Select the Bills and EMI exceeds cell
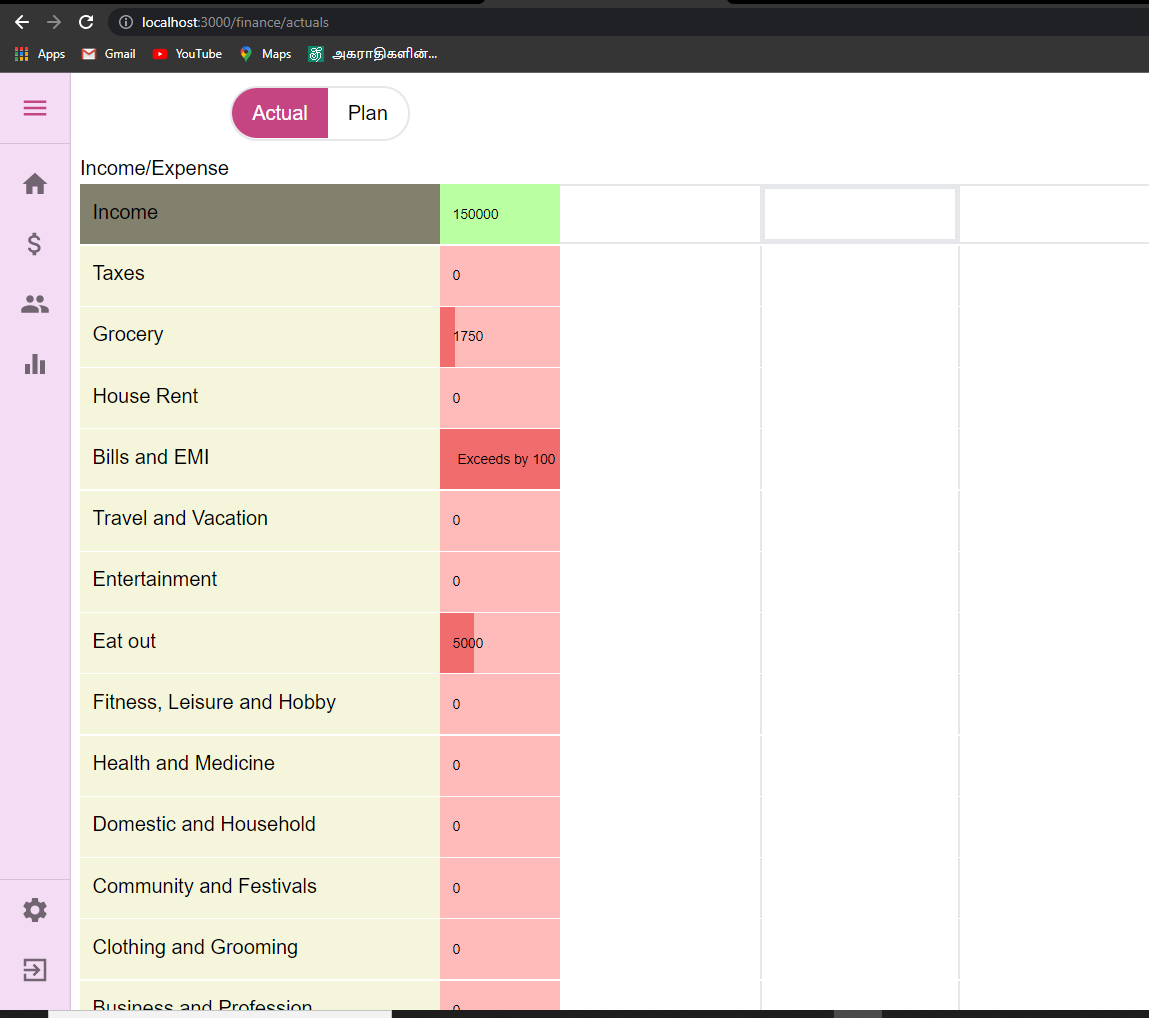1149x1018 pixels. 500,459
